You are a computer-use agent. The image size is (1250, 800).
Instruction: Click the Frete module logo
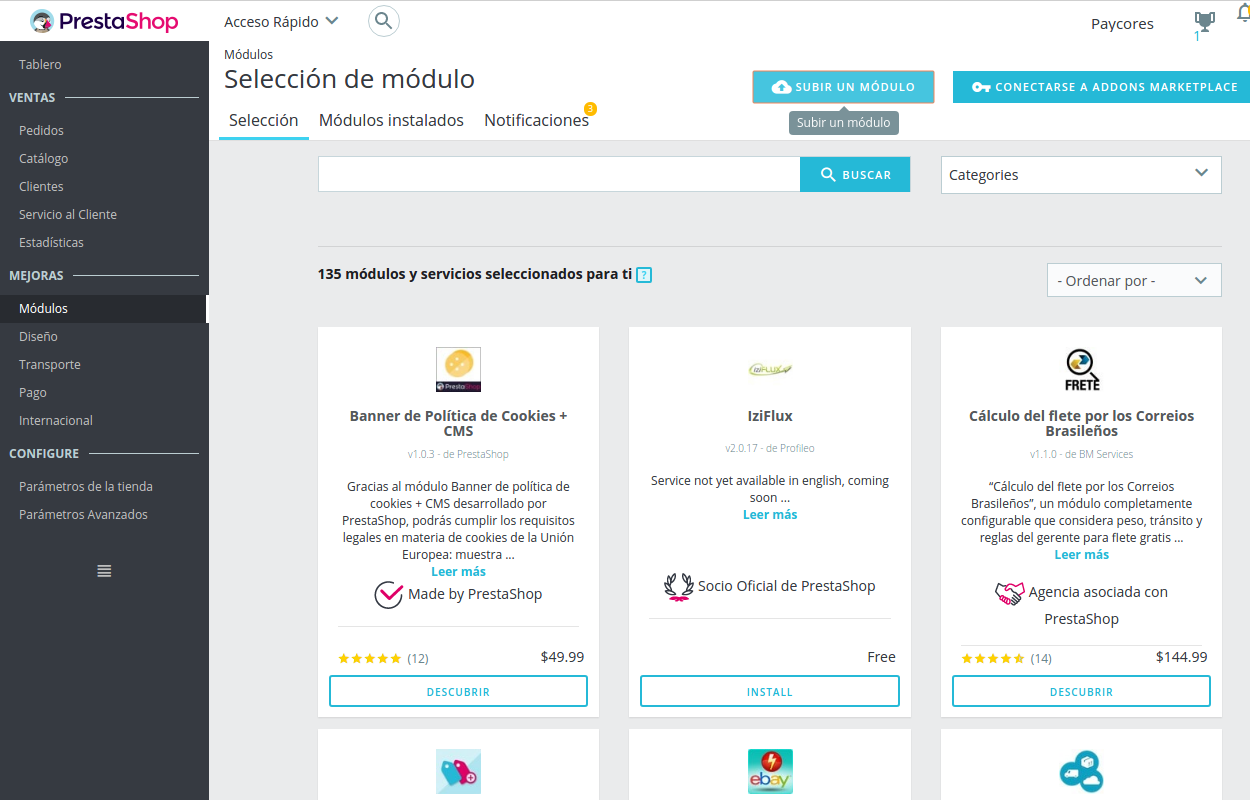point(1082,369)
